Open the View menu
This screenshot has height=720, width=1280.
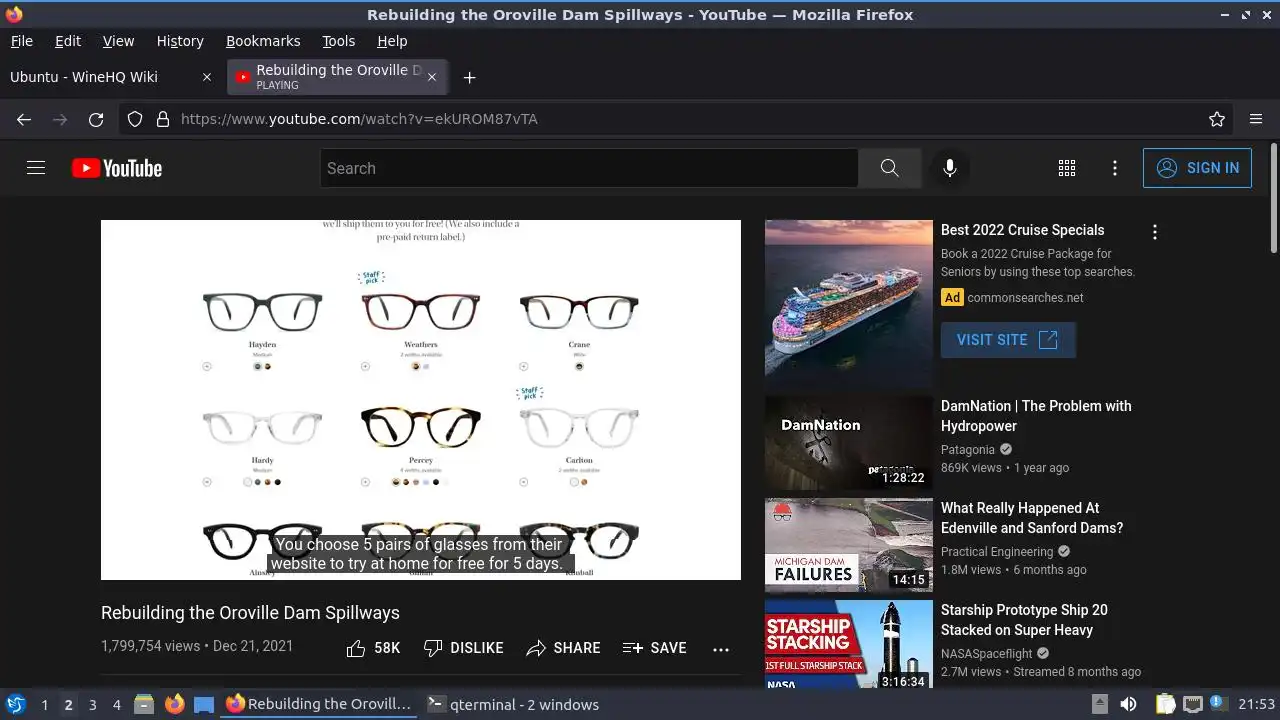click(x=118, y=41)
